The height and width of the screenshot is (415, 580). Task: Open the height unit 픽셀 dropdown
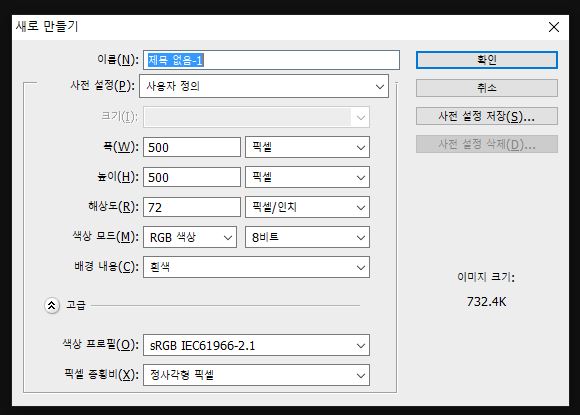[307, 177]
